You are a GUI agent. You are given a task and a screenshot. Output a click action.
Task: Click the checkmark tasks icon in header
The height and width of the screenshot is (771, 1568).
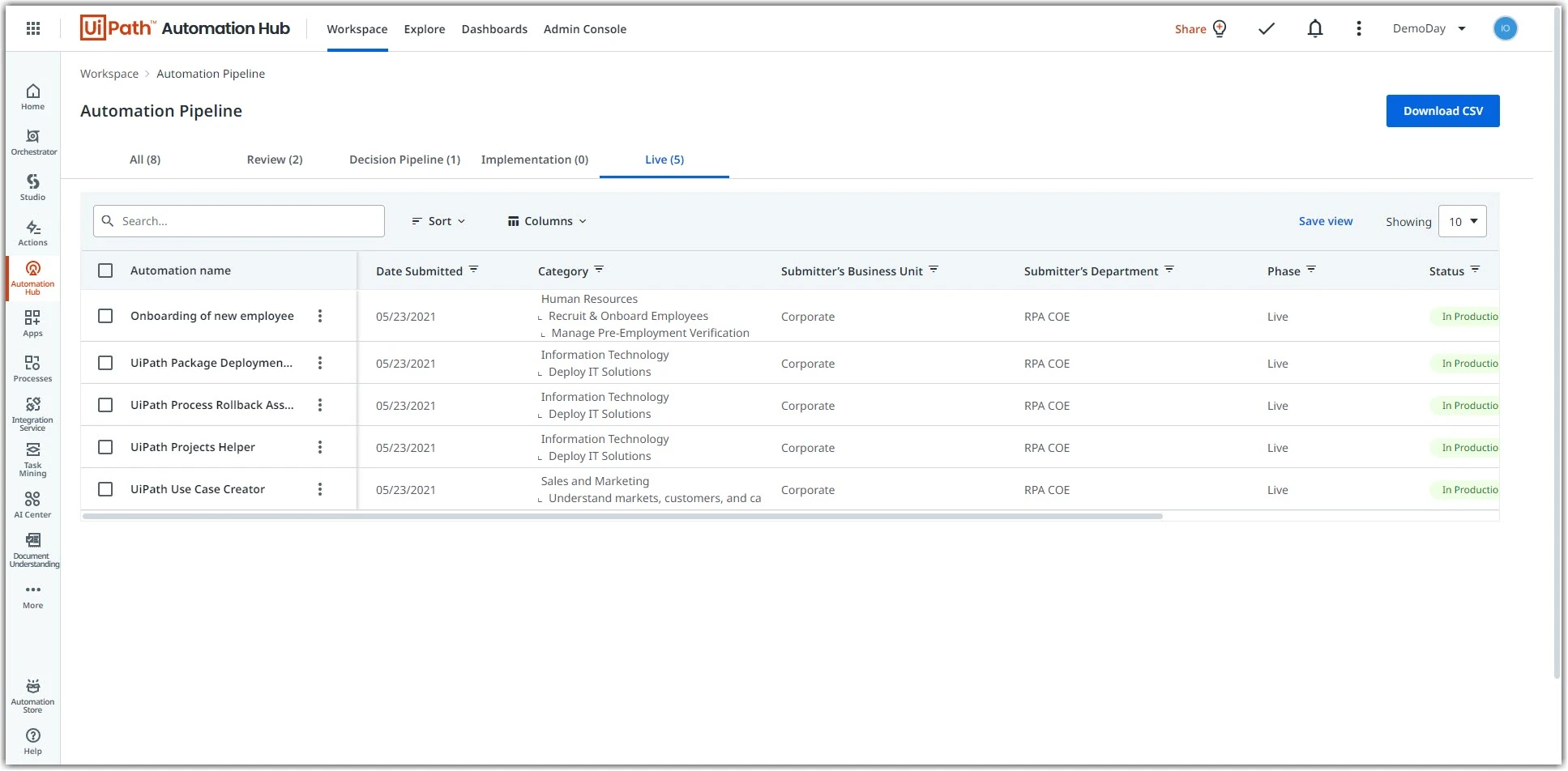tap(1267, 29)
